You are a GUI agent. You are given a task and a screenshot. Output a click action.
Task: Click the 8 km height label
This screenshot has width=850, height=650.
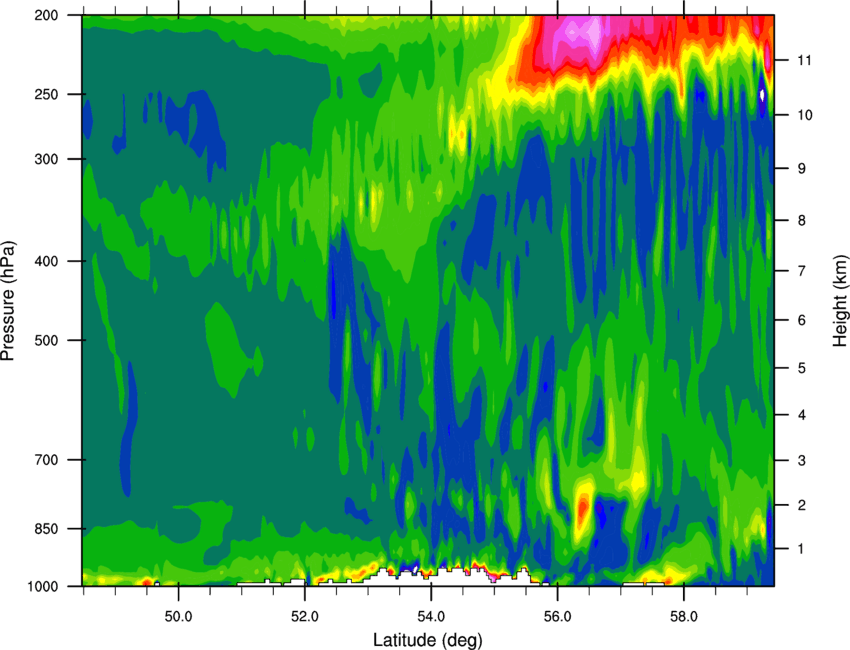point(801,221)
